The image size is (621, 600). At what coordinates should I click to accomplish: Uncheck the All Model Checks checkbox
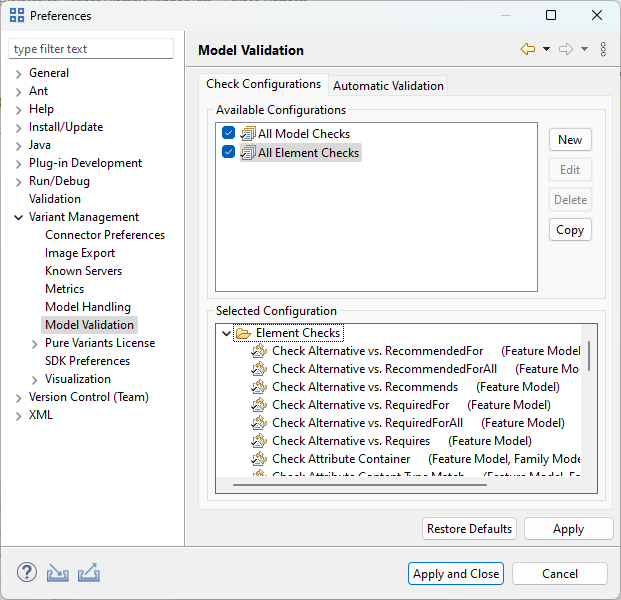point(229,133)
